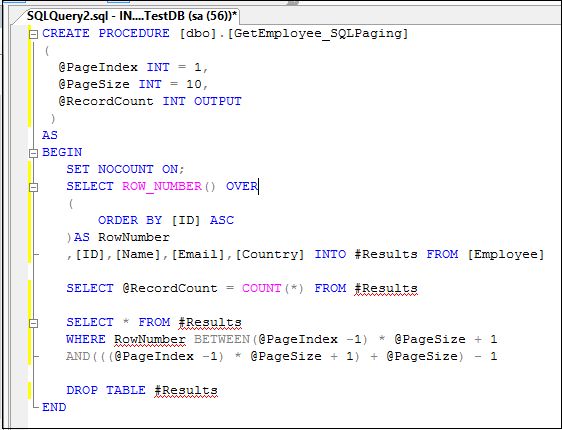The image size is (562, 430).
Task: Click the AND keyword on the last condition line
Action: pos(78,356)
